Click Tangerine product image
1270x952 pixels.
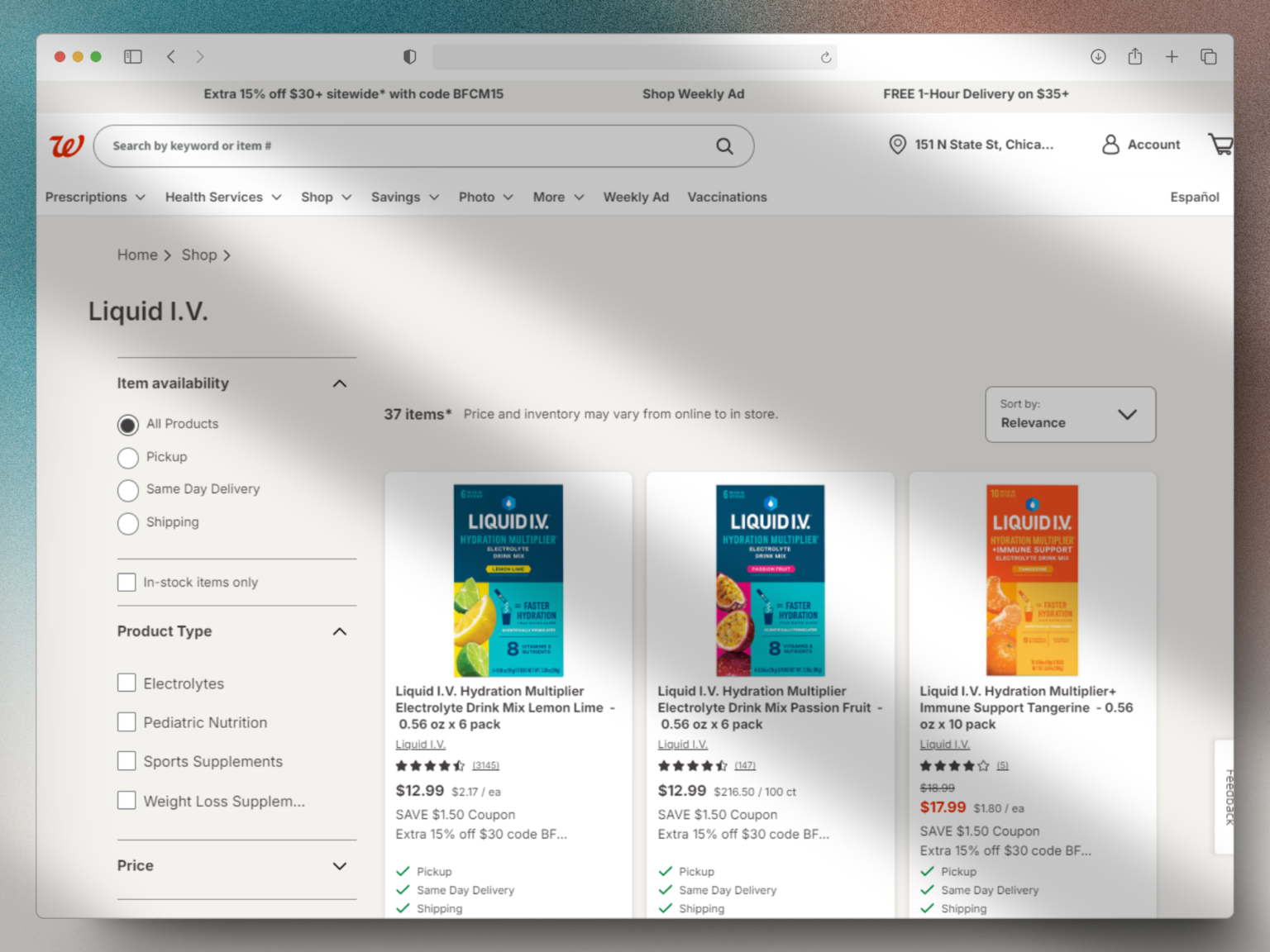tap(1032, 580)
